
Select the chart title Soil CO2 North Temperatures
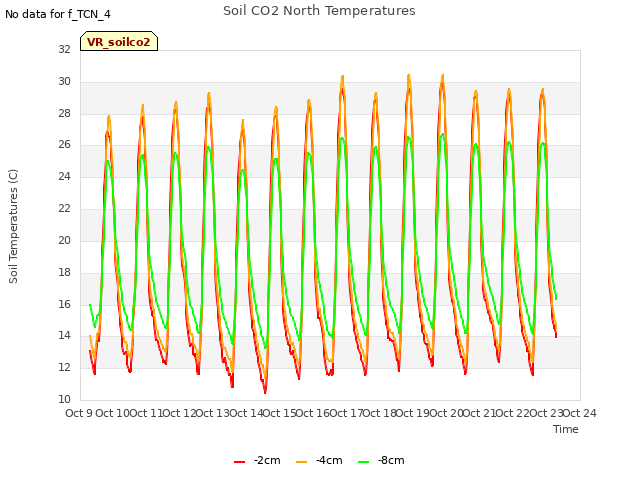click(x=319, y=11)
